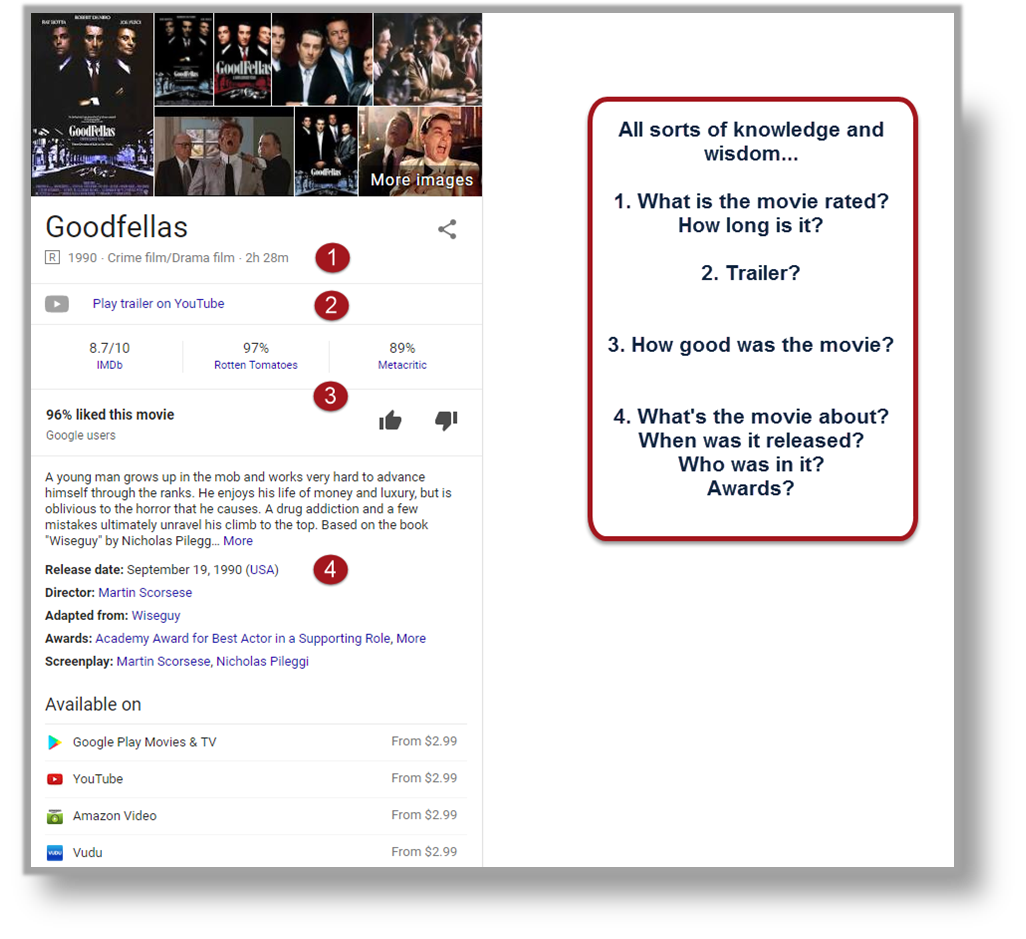
Task: Open the Martin Scorsese director link
Action: point(145,593)
